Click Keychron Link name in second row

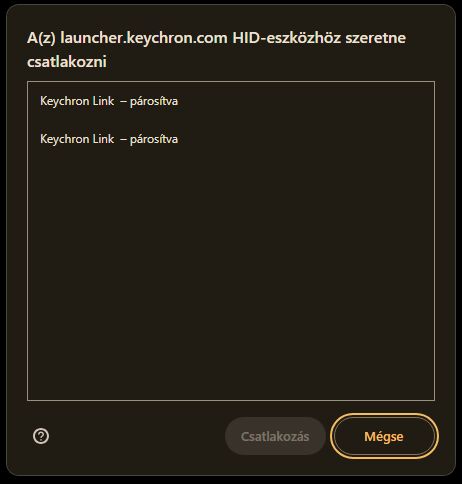[77, 139]
